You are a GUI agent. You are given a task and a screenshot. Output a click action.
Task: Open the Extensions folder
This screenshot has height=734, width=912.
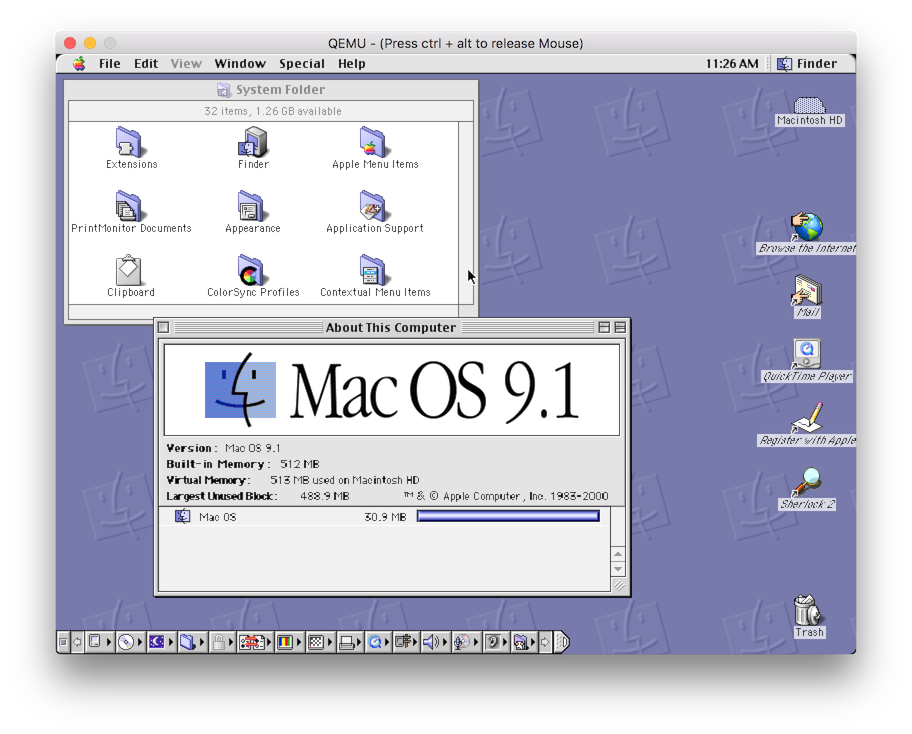[130, 143]
